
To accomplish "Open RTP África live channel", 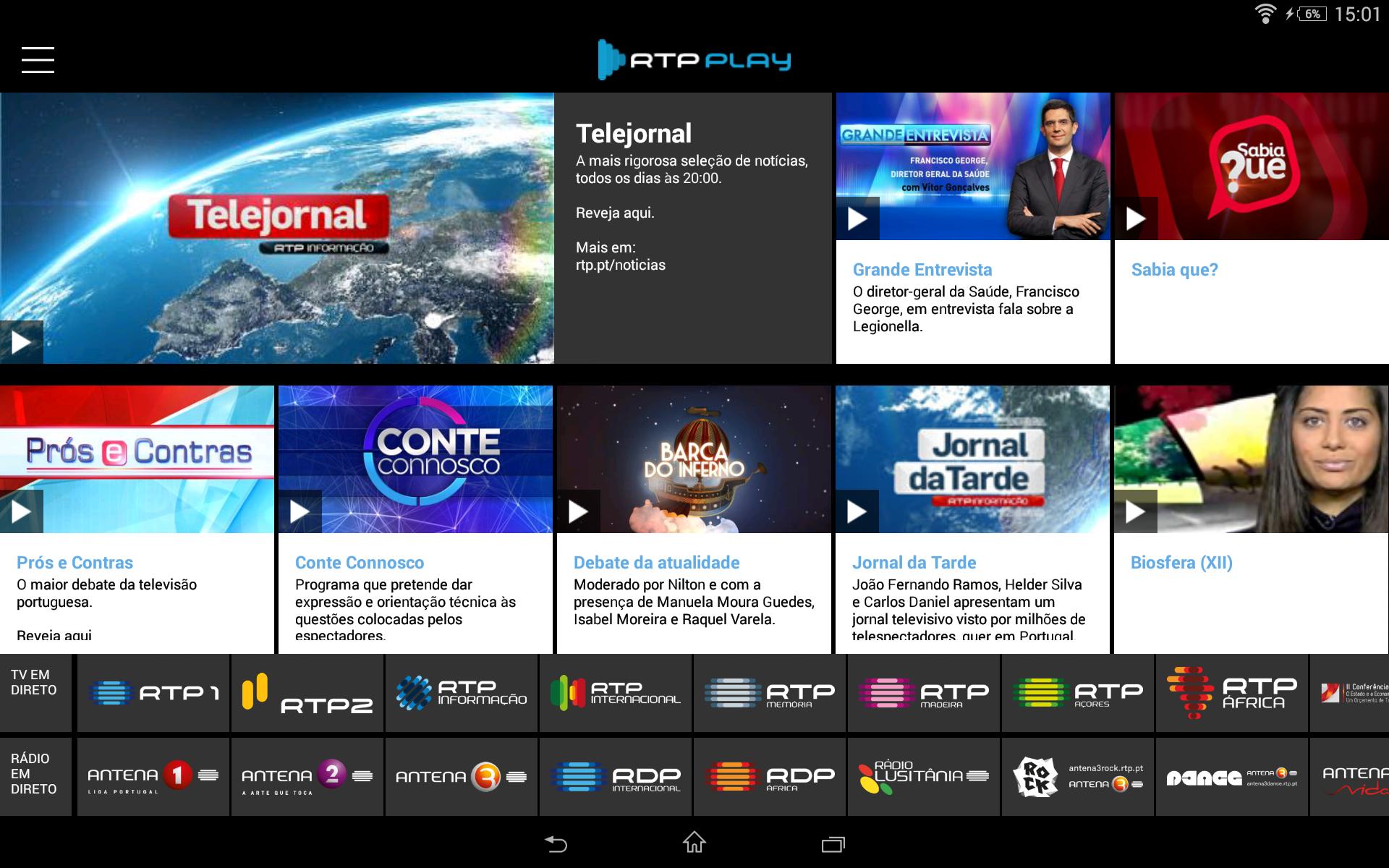I will click(x=1232, y=693).
